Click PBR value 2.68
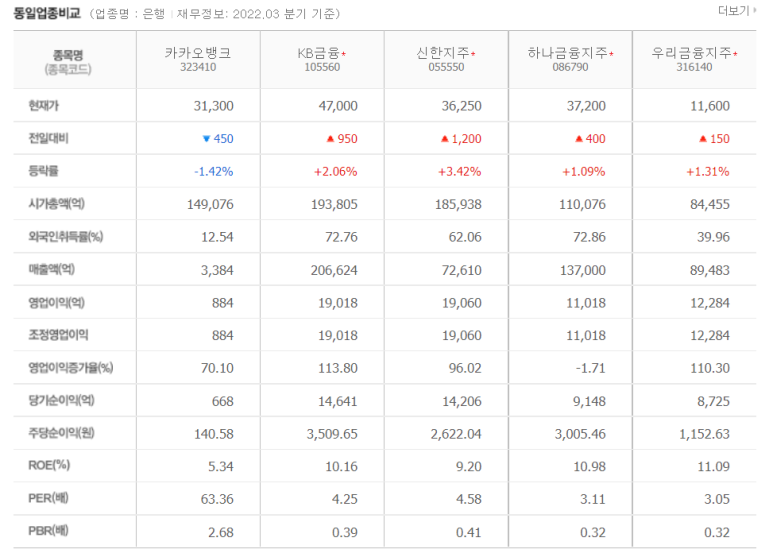Screen dimensions: 773x557 221,532
